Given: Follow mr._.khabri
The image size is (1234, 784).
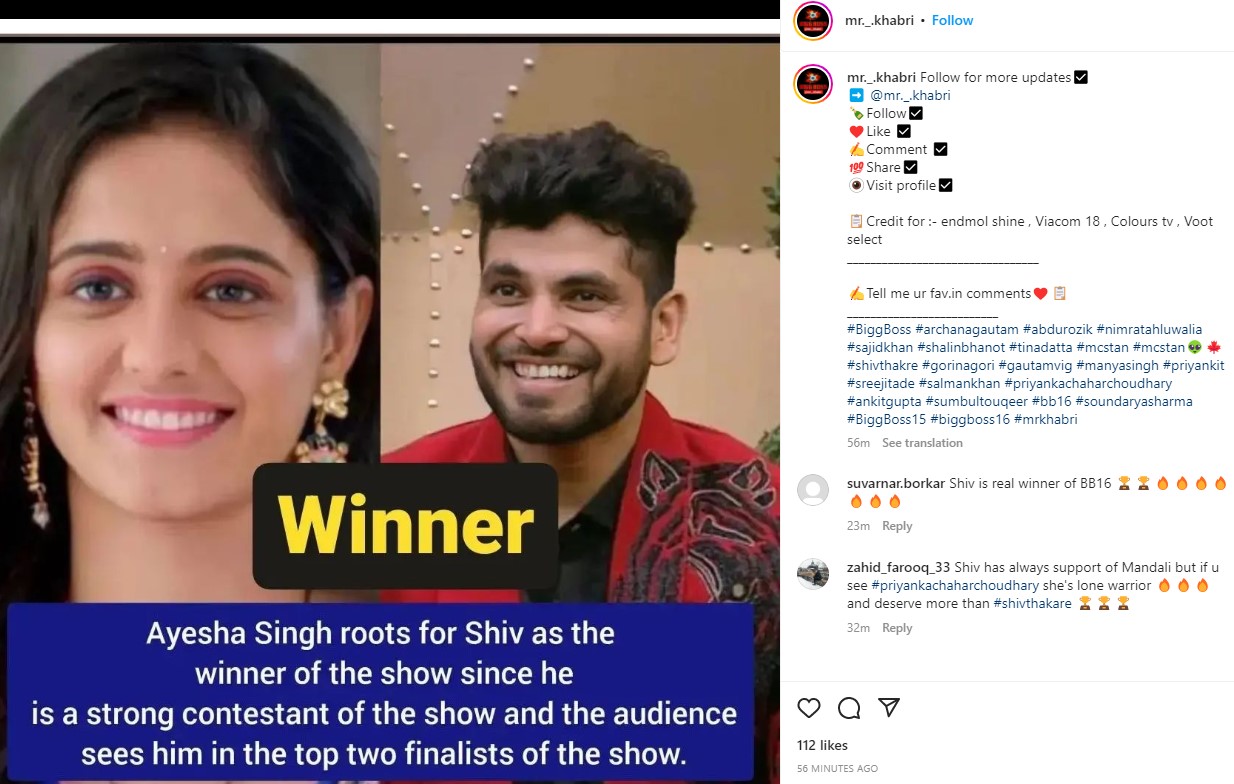Looking at the screenshot, I should [x=952, y=20].
